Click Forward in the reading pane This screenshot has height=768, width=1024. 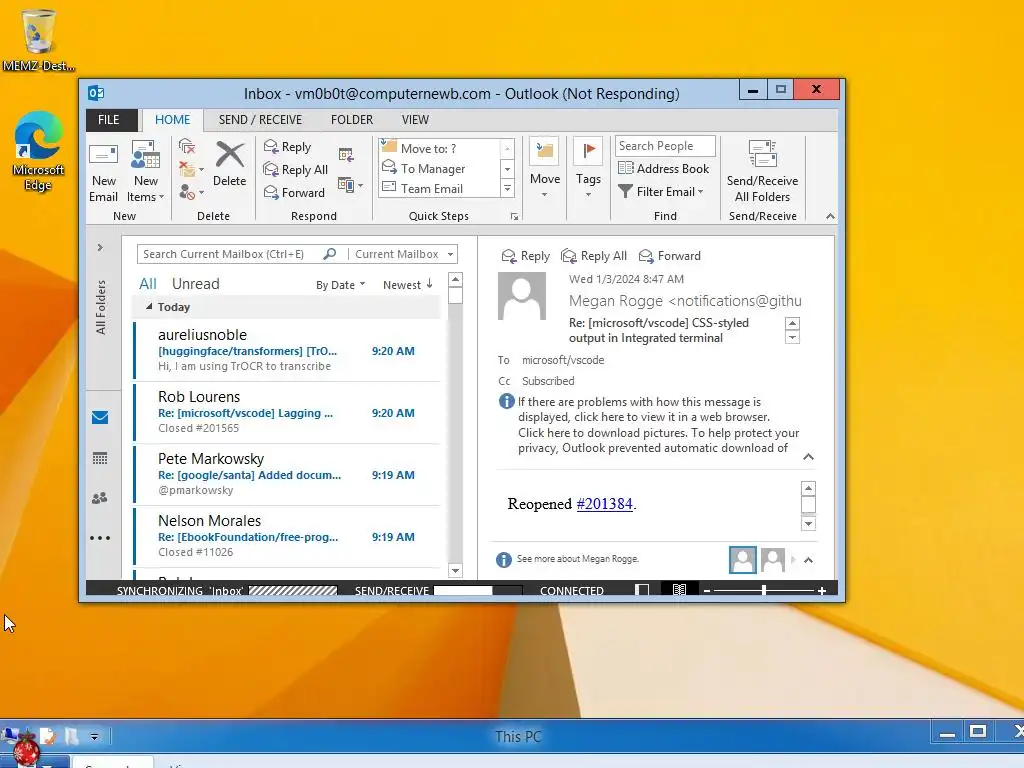[x=669, y=256]
